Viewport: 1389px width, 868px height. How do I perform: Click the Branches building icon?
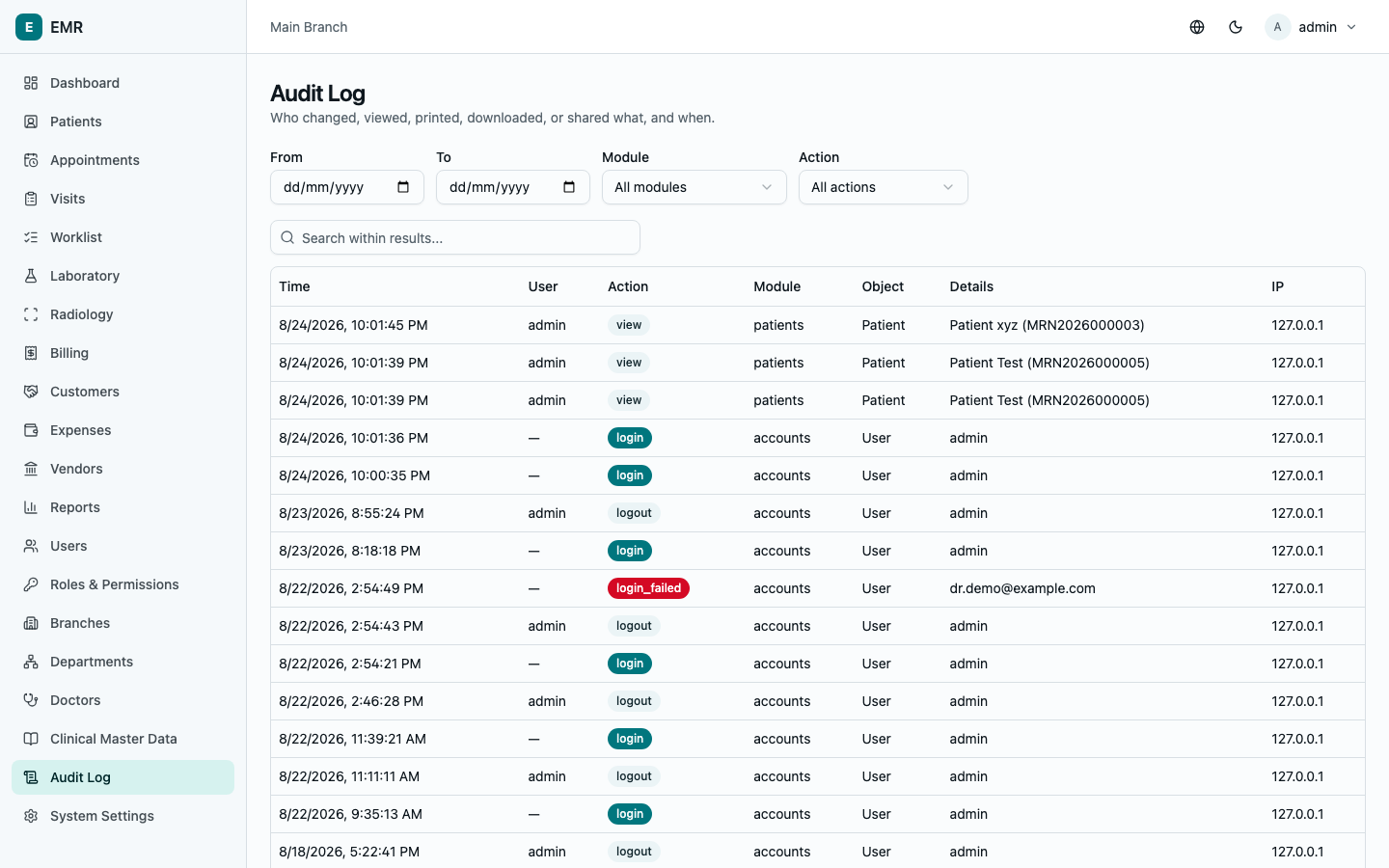[31, 623]
